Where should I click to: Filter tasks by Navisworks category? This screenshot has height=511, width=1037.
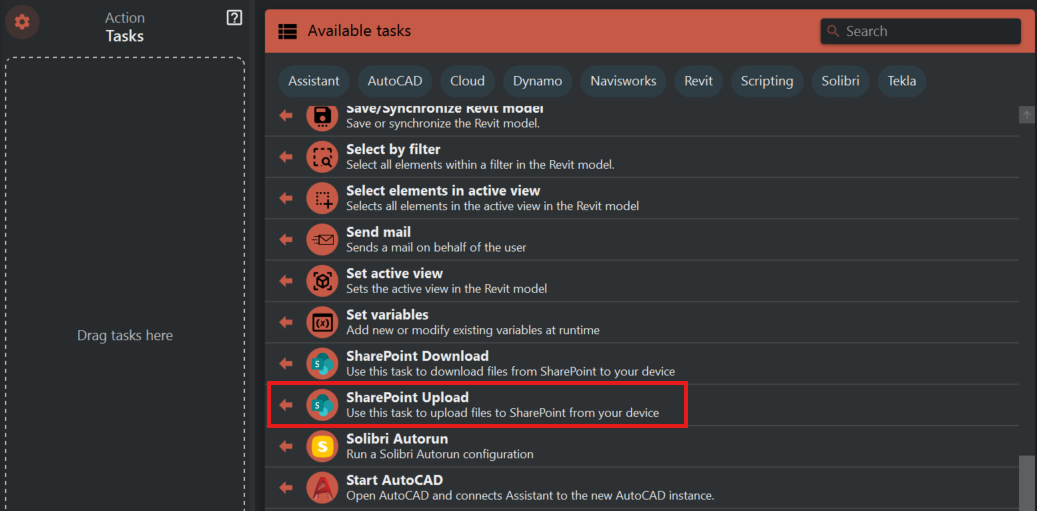pyautogui.click(x=624, y=81)
